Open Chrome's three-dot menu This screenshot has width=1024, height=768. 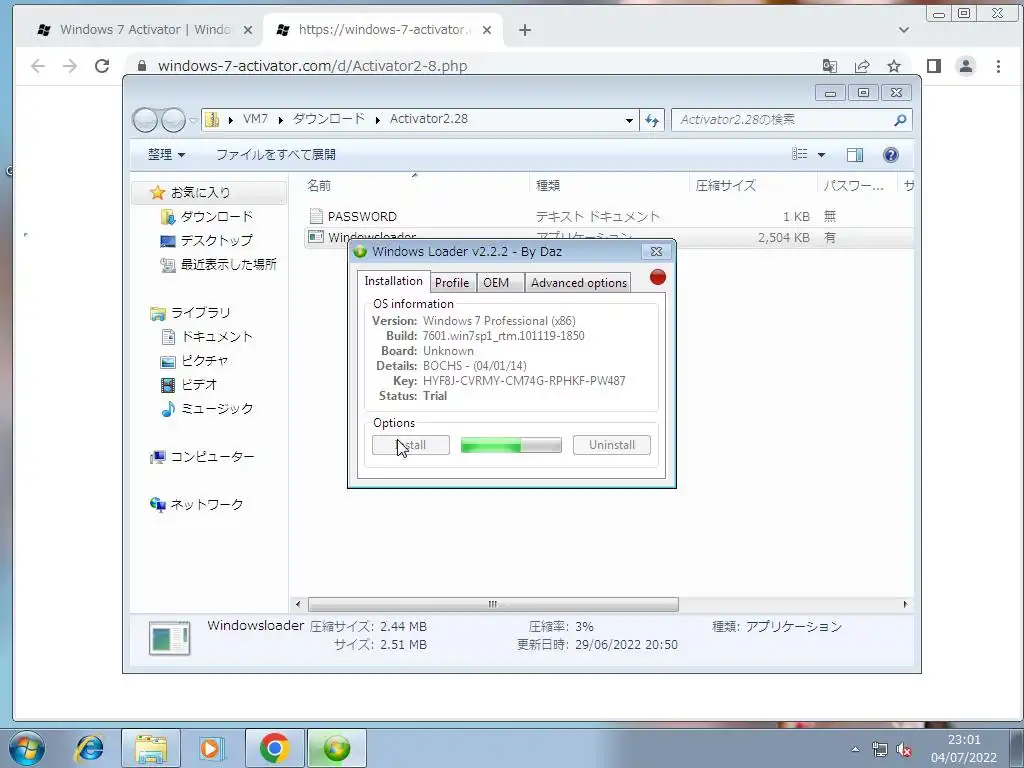(998, 66)
